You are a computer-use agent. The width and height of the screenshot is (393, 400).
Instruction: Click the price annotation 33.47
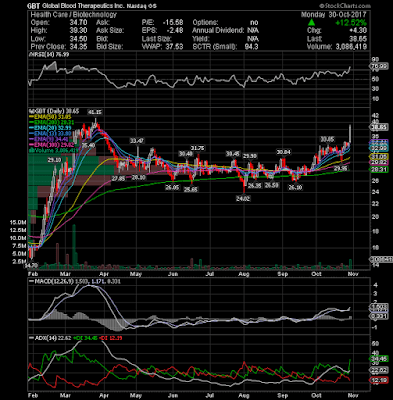(x=137, y=141)
